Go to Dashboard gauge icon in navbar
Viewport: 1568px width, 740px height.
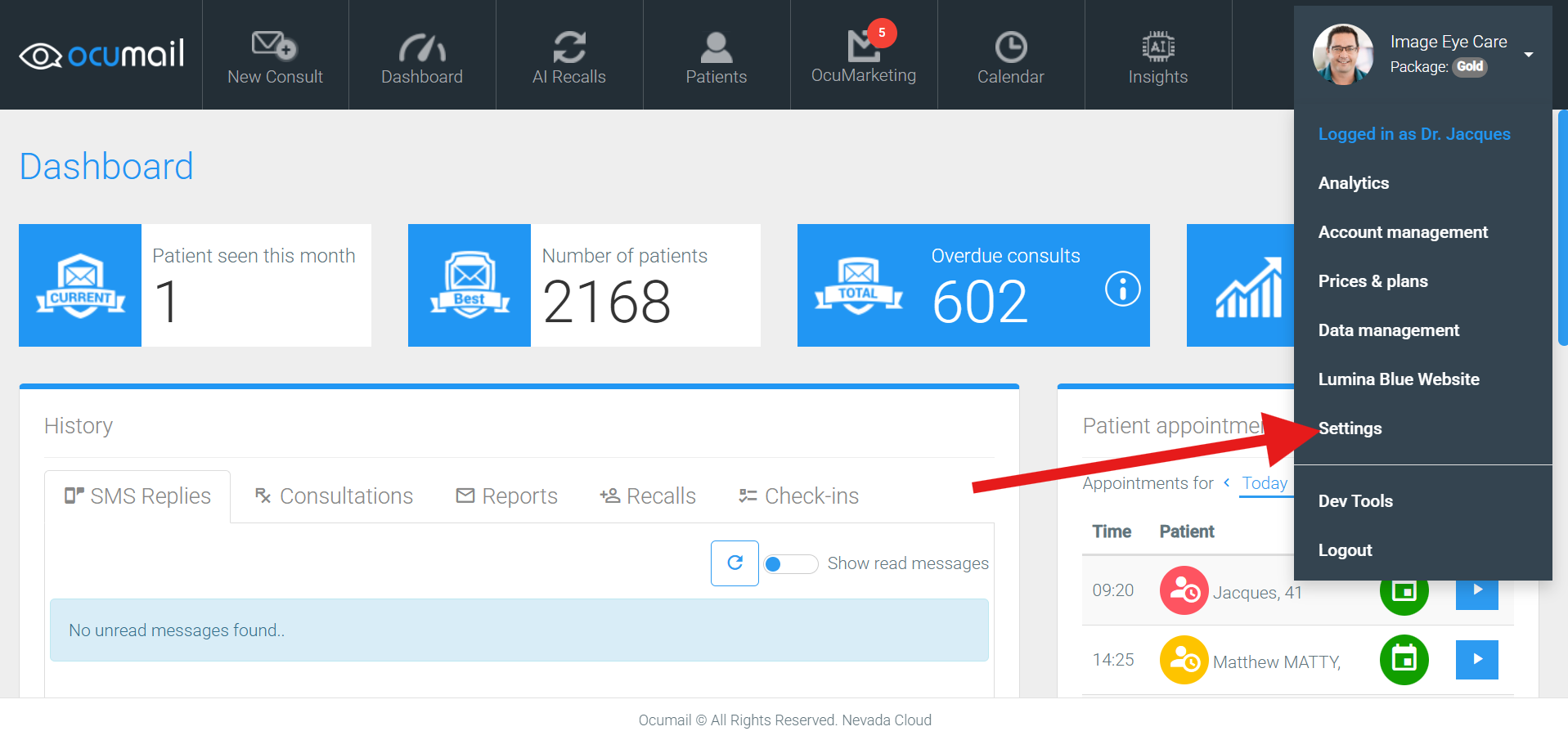point(422,47)
